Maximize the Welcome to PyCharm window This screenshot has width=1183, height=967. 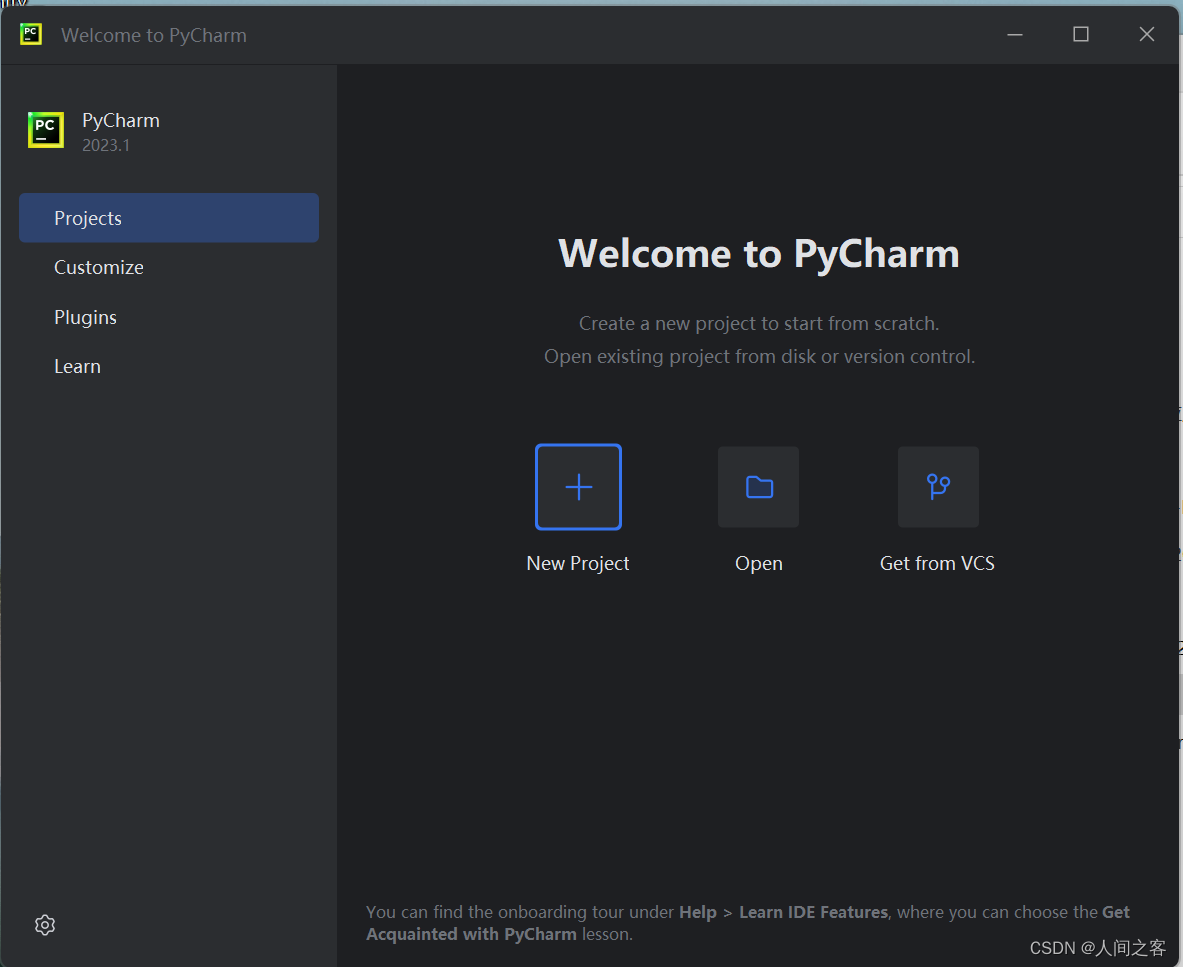(x=1080, y=35)
